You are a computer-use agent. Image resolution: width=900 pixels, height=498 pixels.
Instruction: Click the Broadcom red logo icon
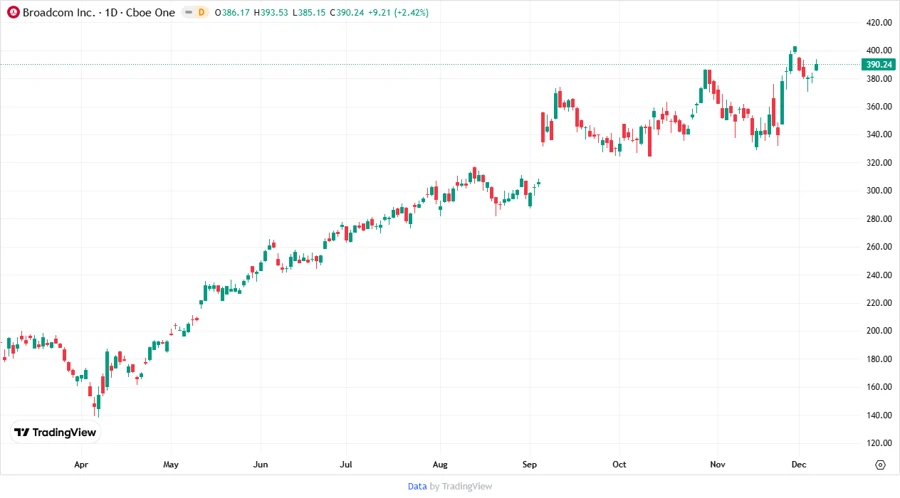pos(13,12)
